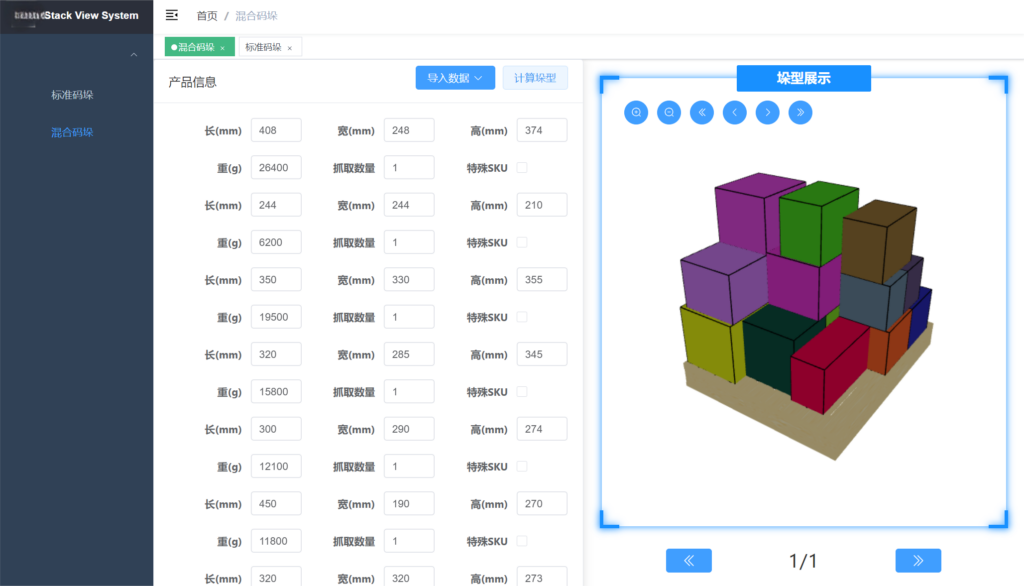Step back with single left arrow circle
The height and width of the screenshot is (586, 1024).
click(x=734, y=113)
